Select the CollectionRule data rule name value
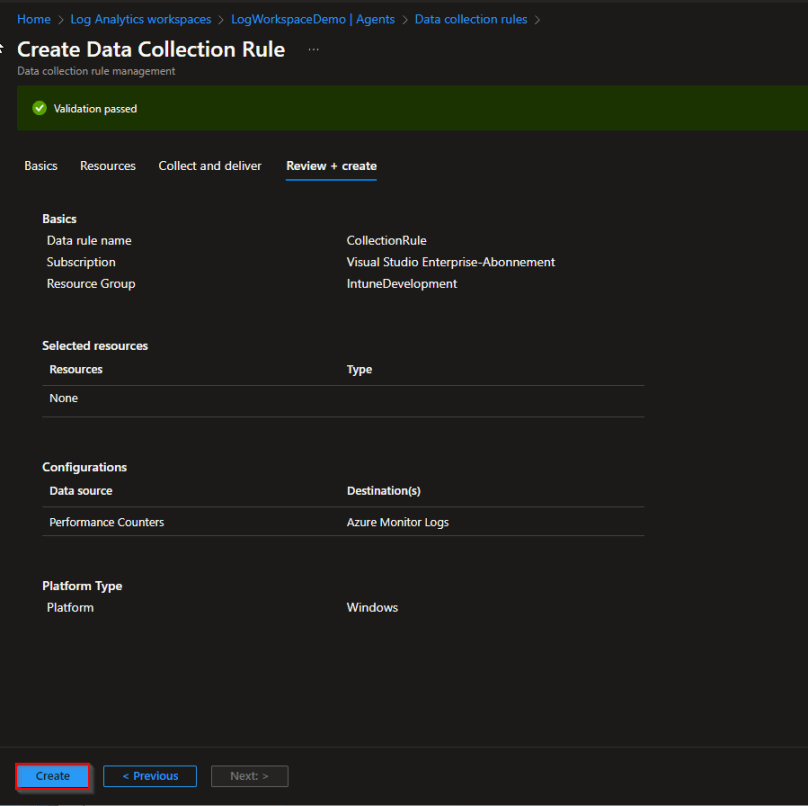The image size is (808, 806). tap(386, 240)
